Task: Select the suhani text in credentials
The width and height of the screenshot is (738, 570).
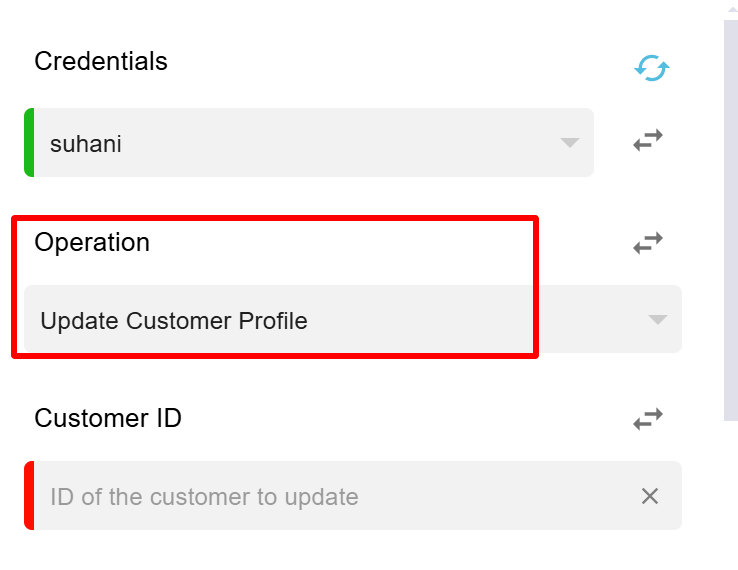Action: (x=86, y=144)
